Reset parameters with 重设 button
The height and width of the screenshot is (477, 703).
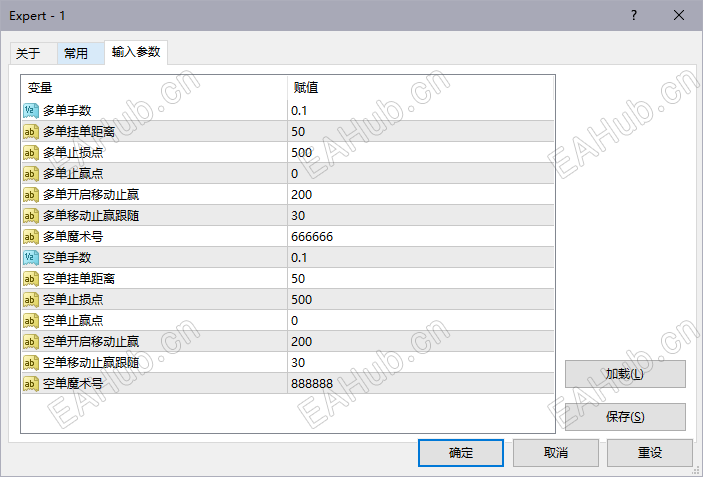tap(650, 453)
